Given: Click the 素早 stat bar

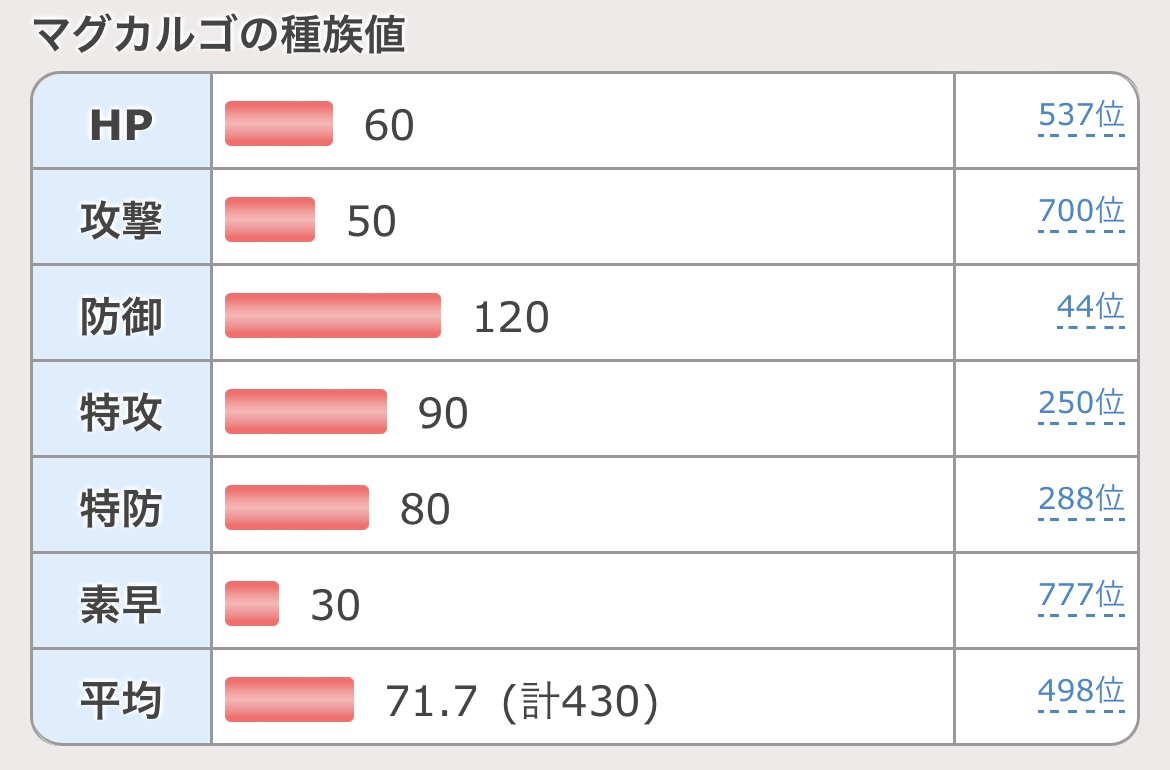Looking at the screenshot, I should (x=252, y=604).
